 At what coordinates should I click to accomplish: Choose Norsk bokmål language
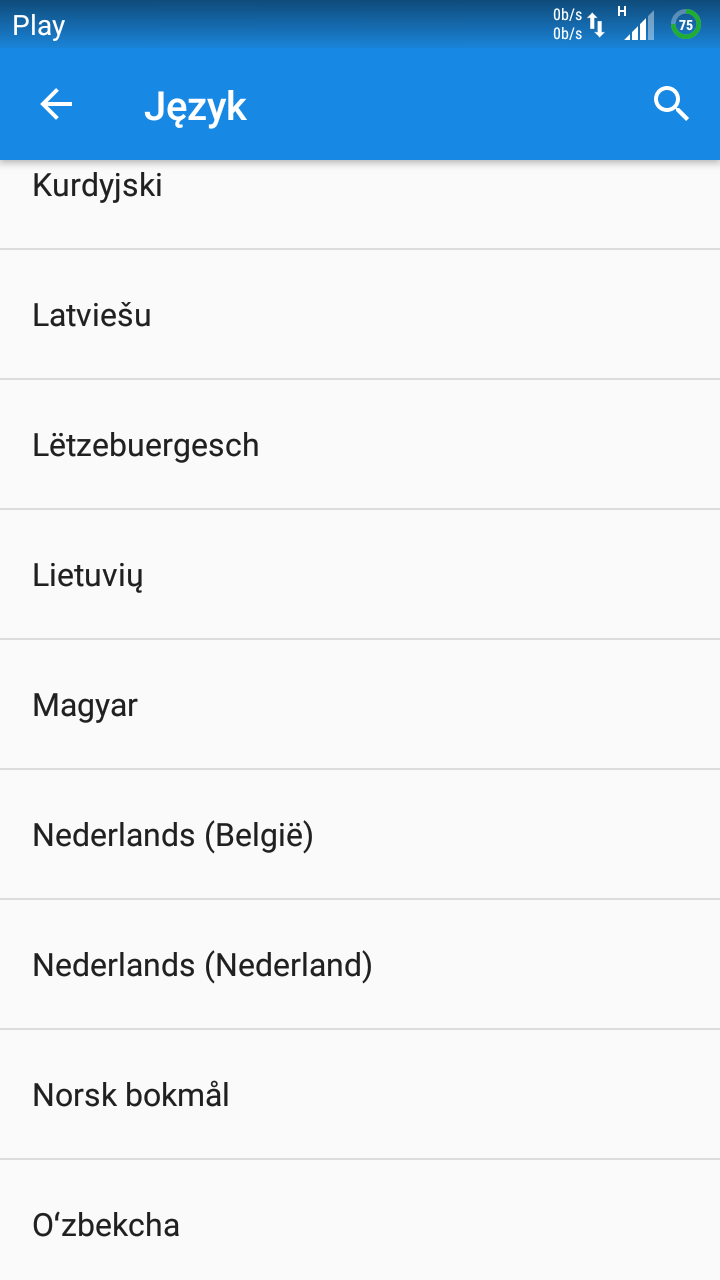[360, 1095]
